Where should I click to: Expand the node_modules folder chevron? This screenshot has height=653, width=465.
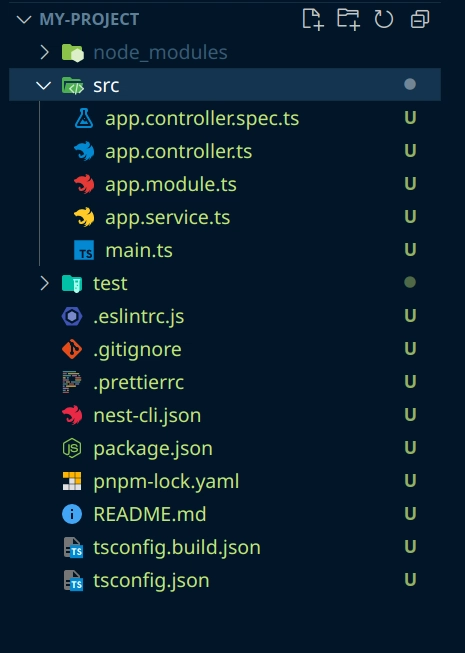[x=44, y=52]
